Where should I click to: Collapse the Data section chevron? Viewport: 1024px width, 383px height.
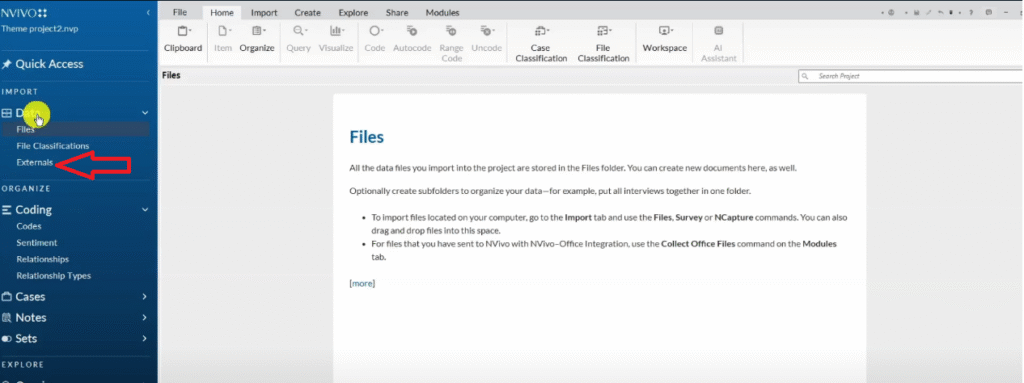click(x=145, y=113)
